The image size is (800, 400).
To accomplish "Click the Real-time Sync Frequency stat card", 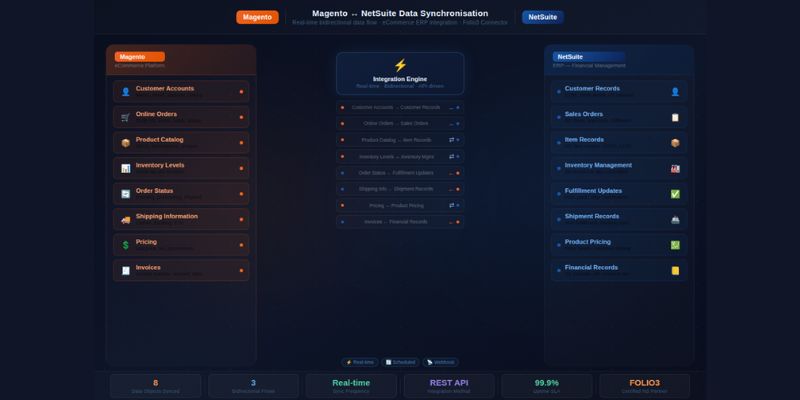I will pos(351,386).
